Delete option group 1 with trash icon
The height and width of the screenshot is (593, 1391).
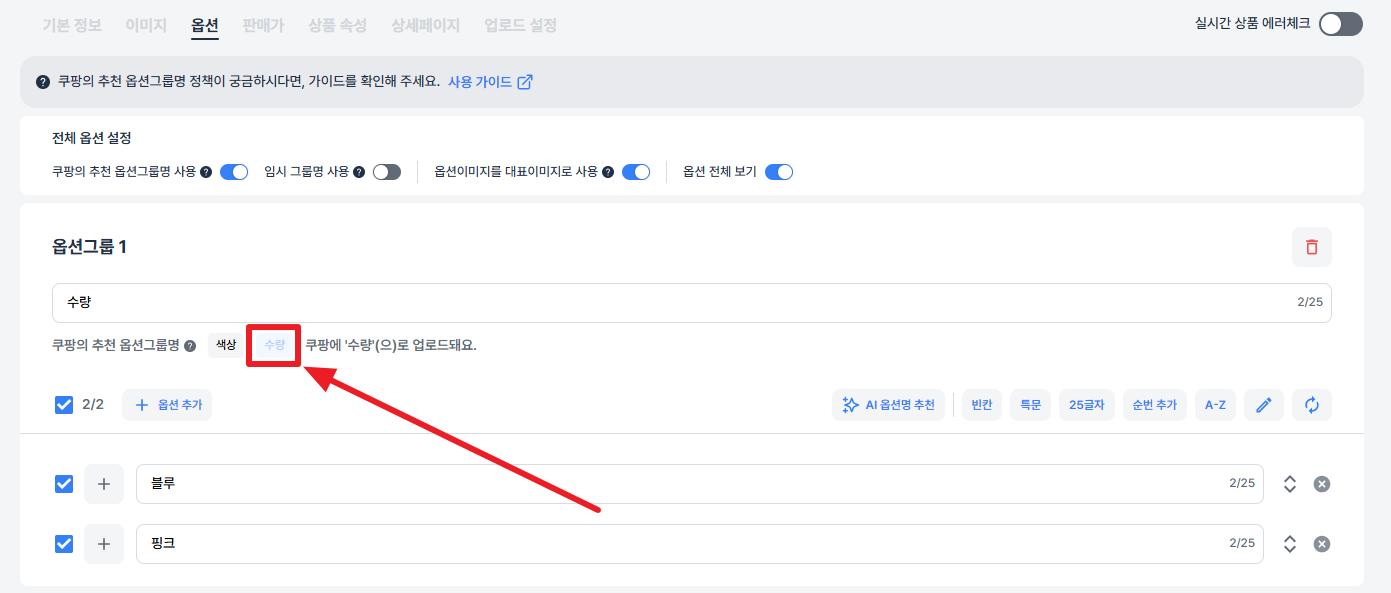point(1311,247)
